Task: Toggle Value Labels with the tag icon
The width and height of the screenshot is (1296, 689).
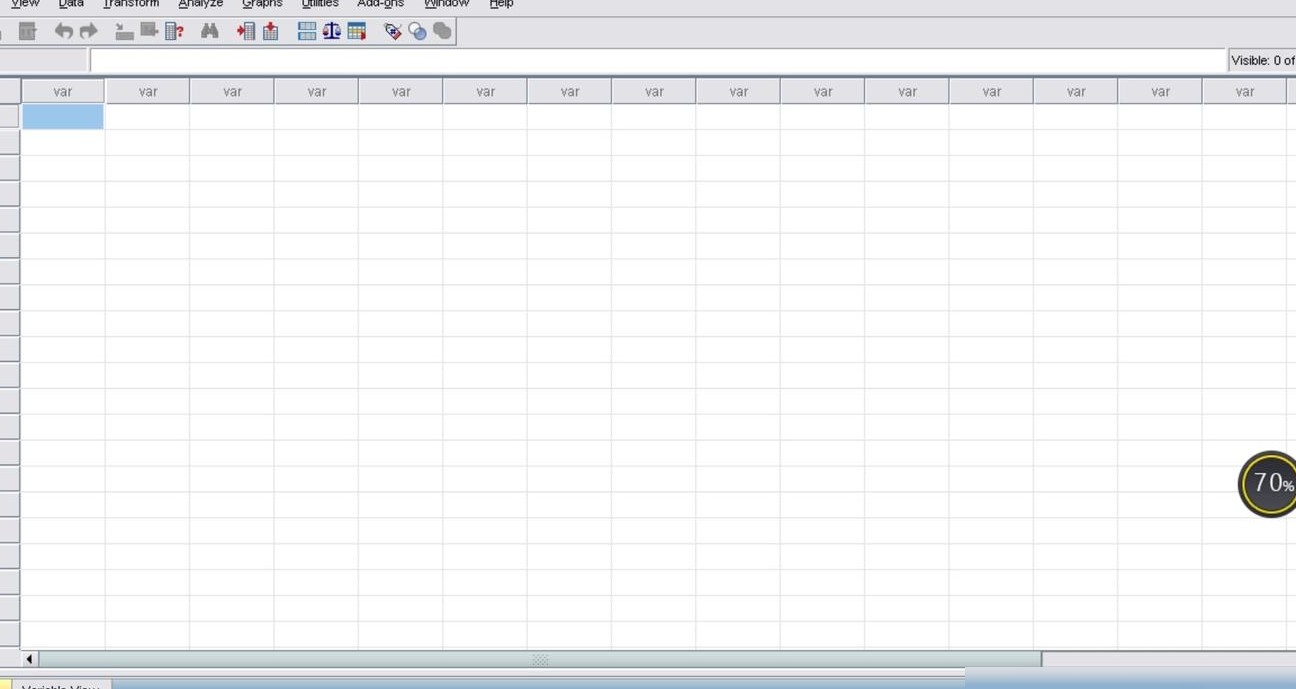Action: tap(393, 31)
